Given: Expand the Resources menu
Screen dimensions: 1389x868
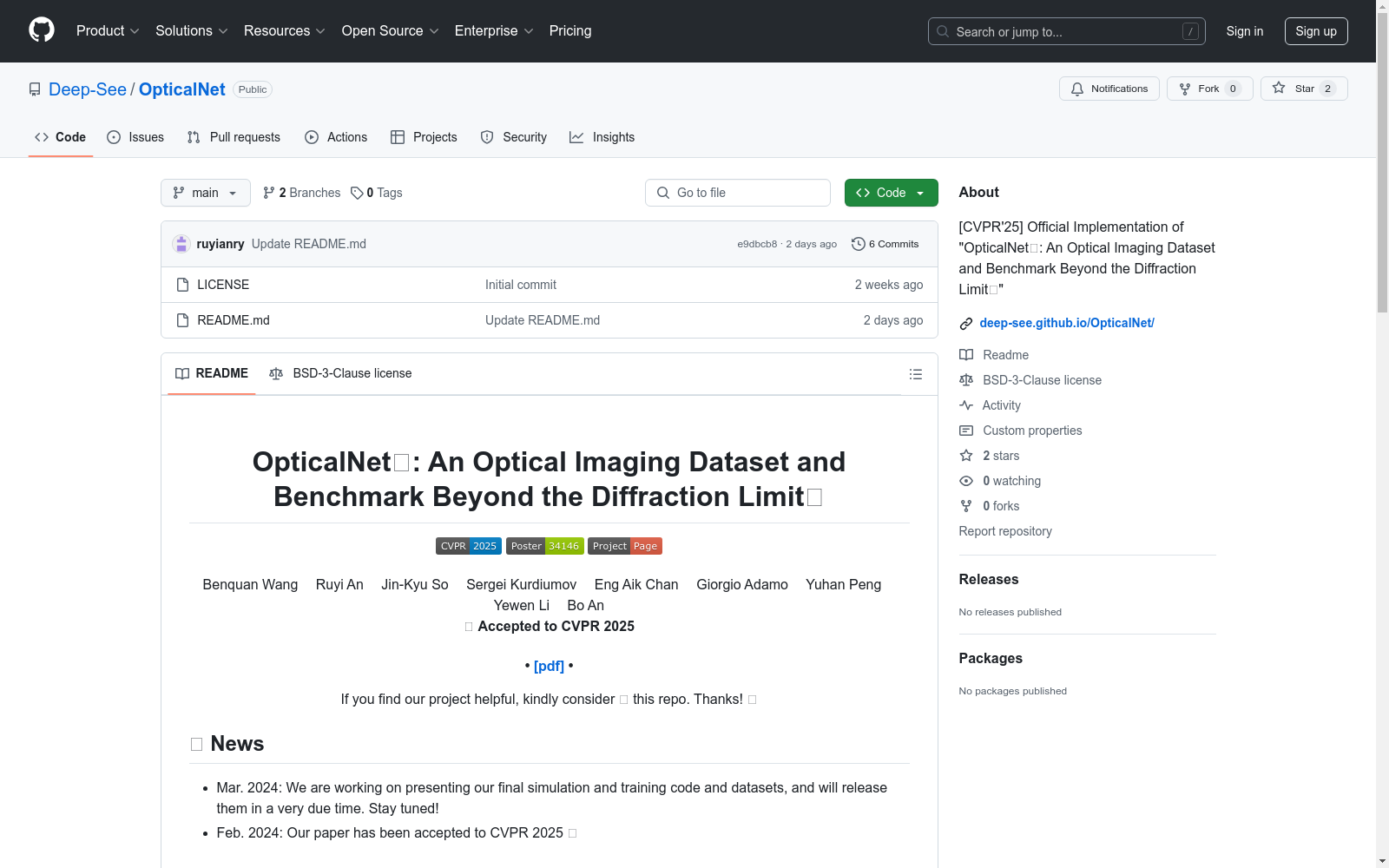Looking at the screenshot, I should [285, 31].
